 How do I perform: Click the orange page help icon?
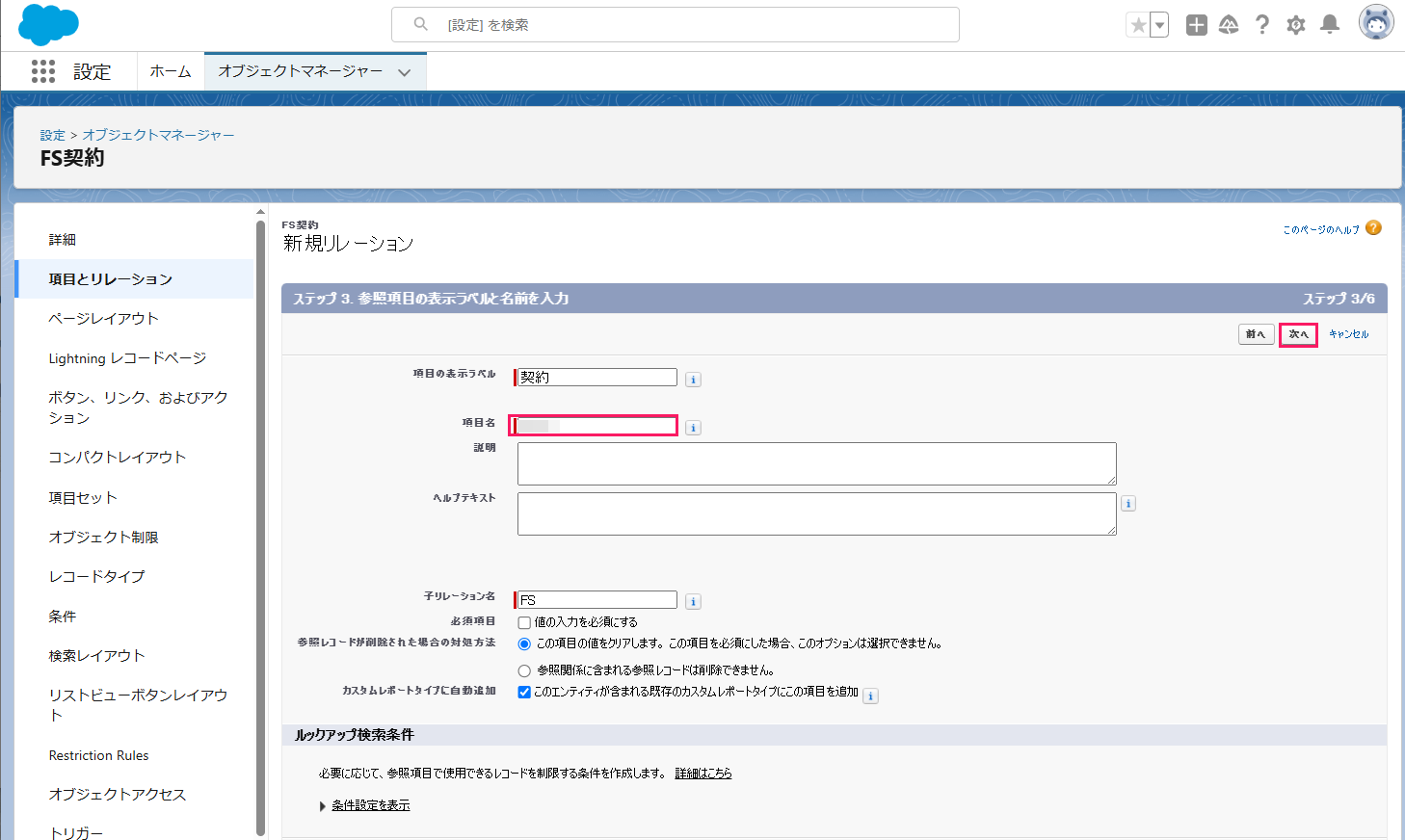pyautogui.click(x=1373, y=228)
